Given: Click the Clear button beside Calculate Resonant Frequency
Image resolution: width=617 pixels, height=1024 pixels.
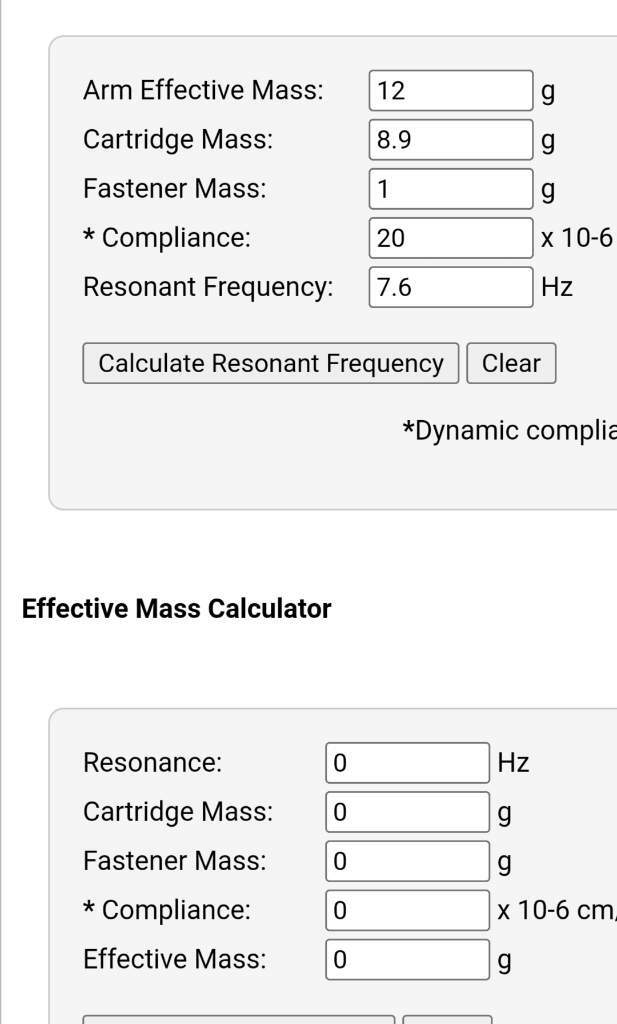Looking at the screenshot, I should [511, 363].
